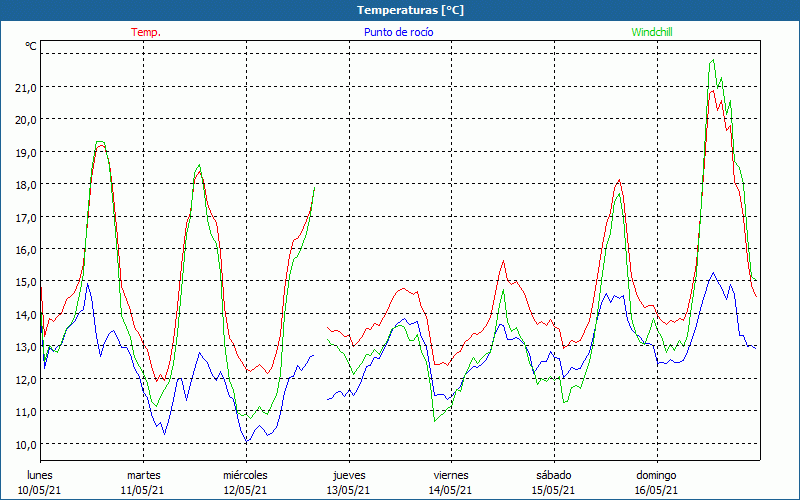Screen dimensions: 800x500
Task: Click the date 13/05/21
Action: click(x=348, y=491)
